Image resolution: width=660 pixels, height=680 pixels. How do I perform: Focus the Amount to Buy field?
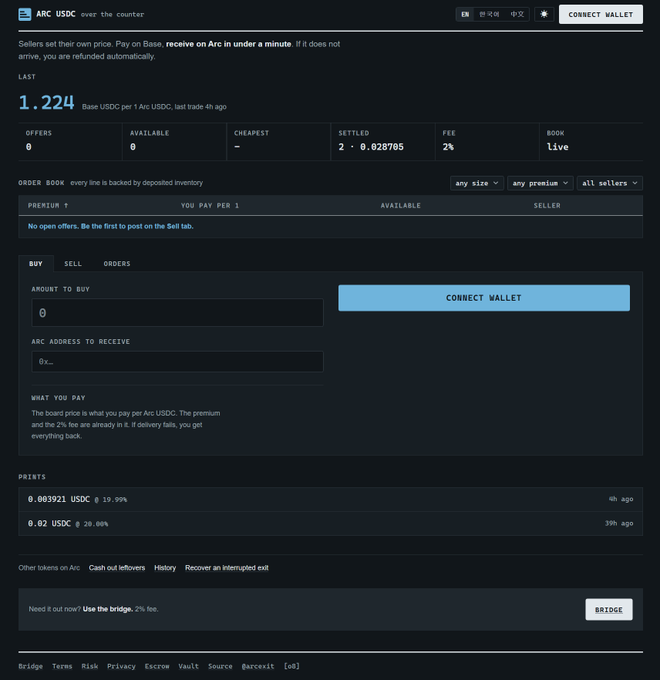[x=177, y=313]
